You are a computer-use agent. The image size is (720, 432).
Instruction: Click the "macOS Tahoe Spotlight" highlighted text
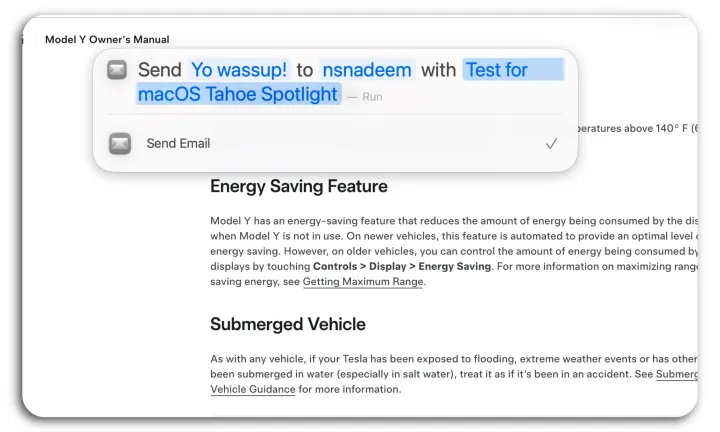point(238,94)
